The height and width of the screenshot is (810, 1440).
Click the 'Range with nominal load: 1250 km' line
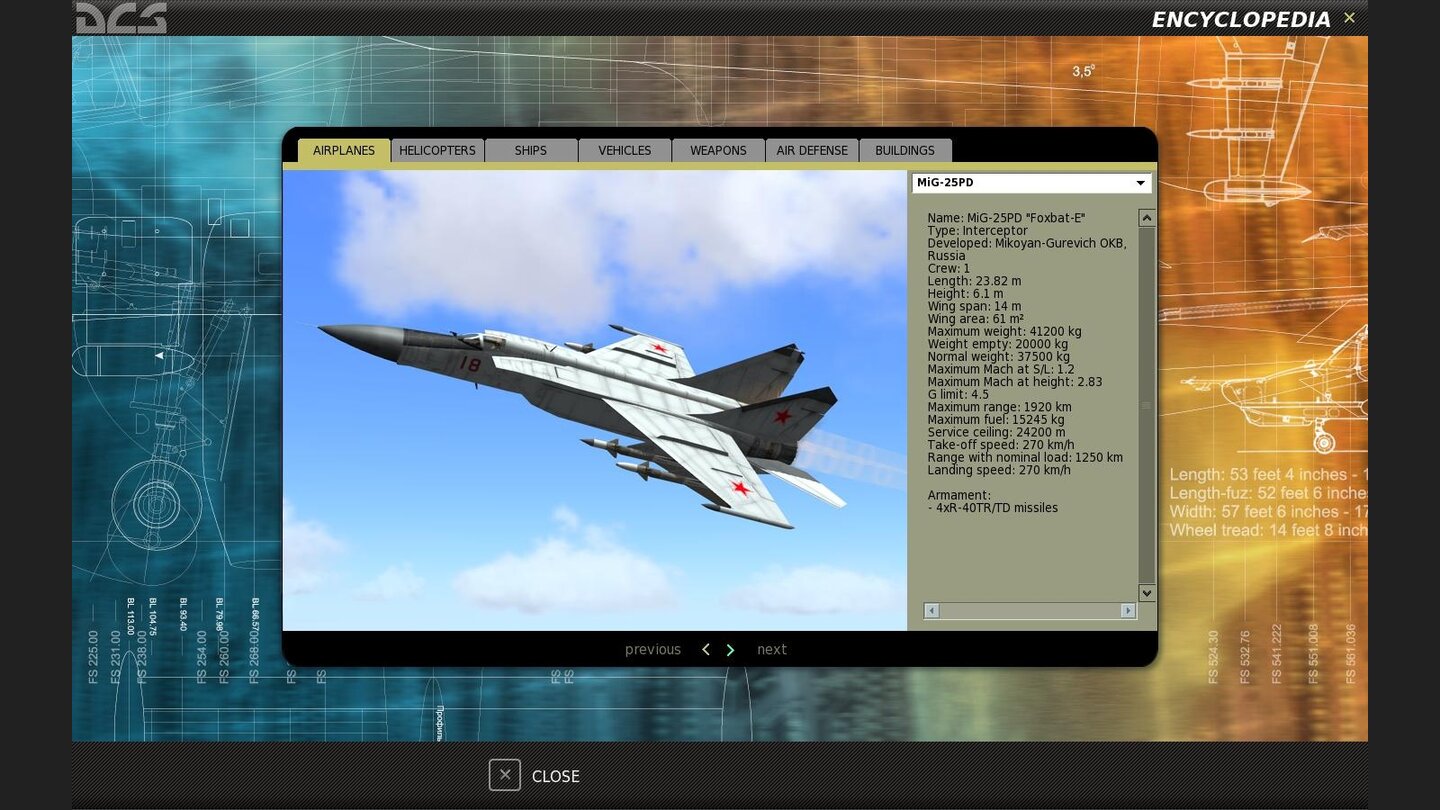pos(1025,458)
